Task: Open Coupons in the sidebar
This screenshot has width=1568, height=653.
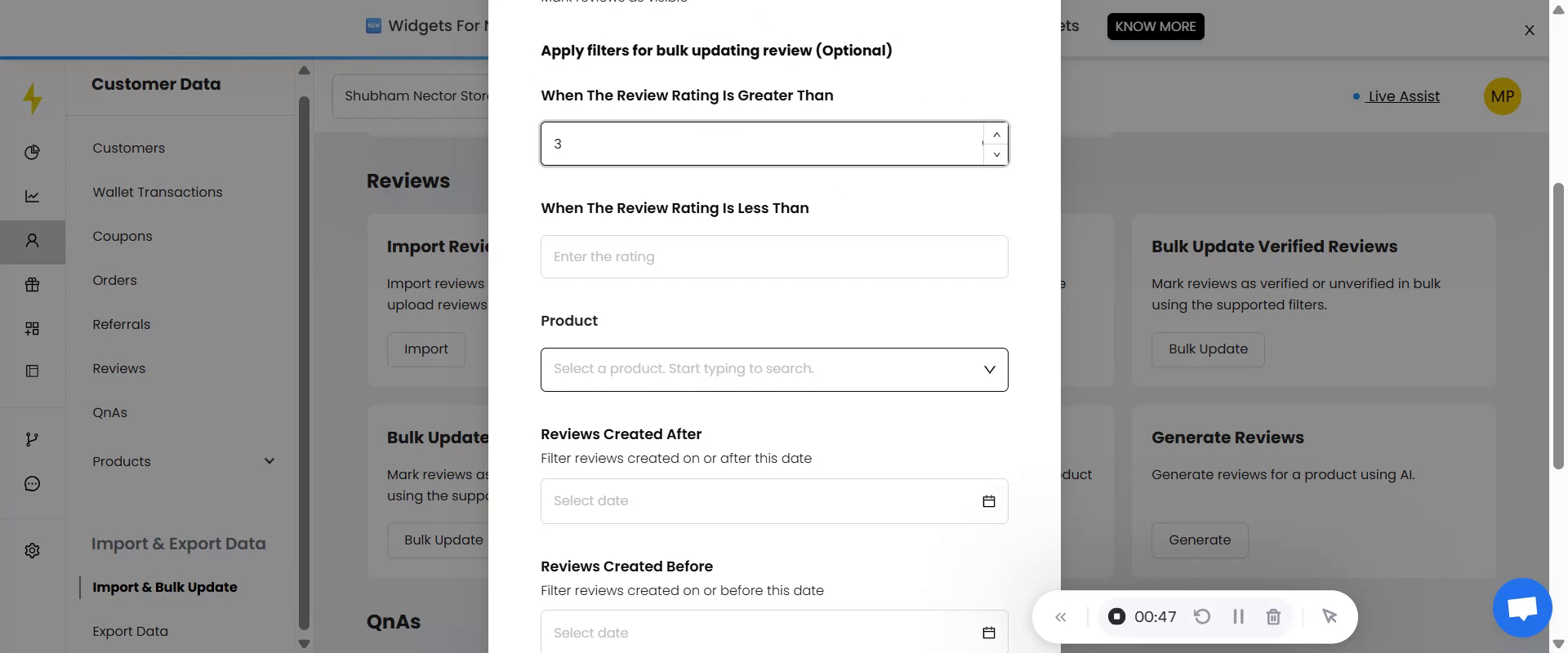Action: tap(122, 236)
